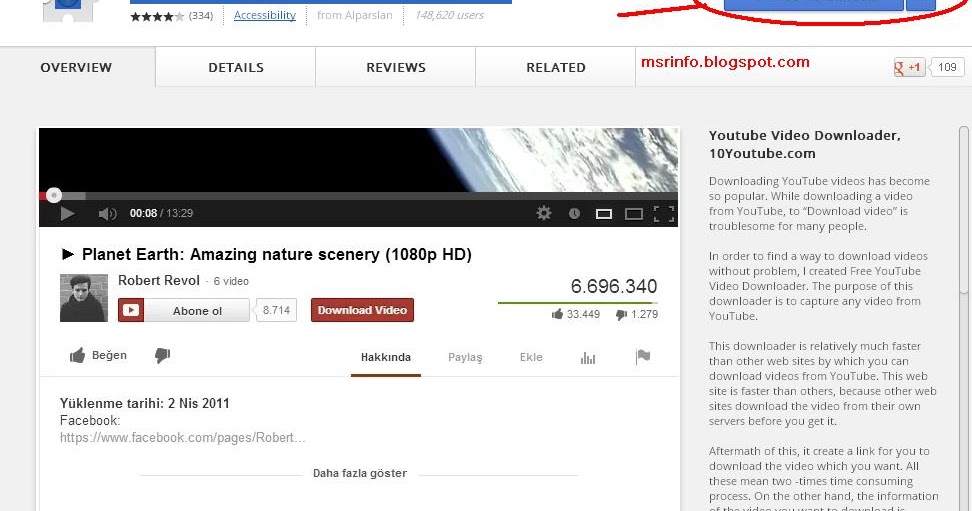Report the video with the flag icon
The image size is (972, 511).
tap(643, 357)
